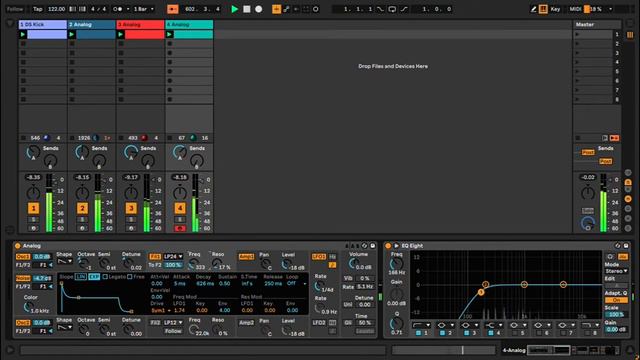
Task: Toggle the Noise generator button
Action: coord(23,278)
